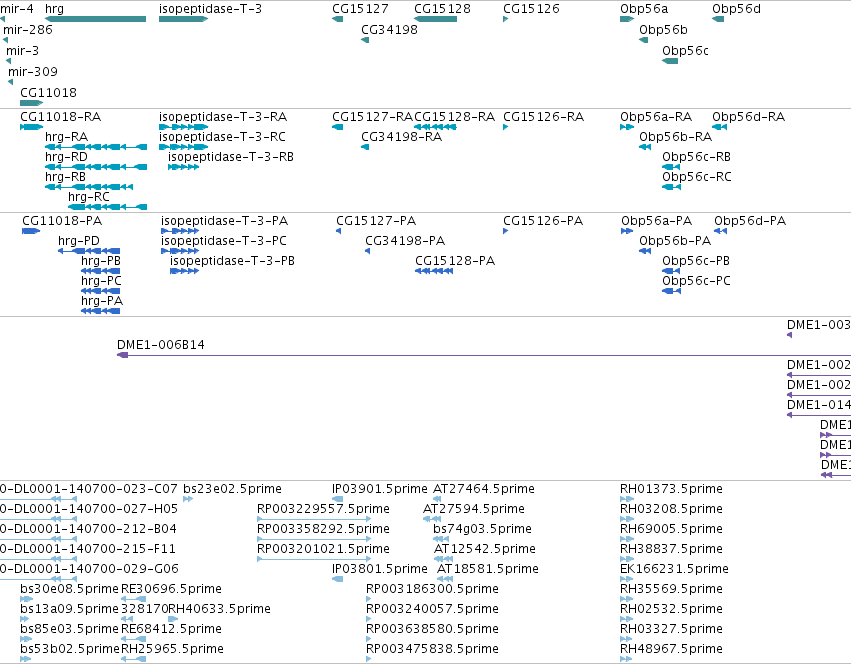
Task: Click the RH48967.5prime EST label
Action: pos(671,648)
